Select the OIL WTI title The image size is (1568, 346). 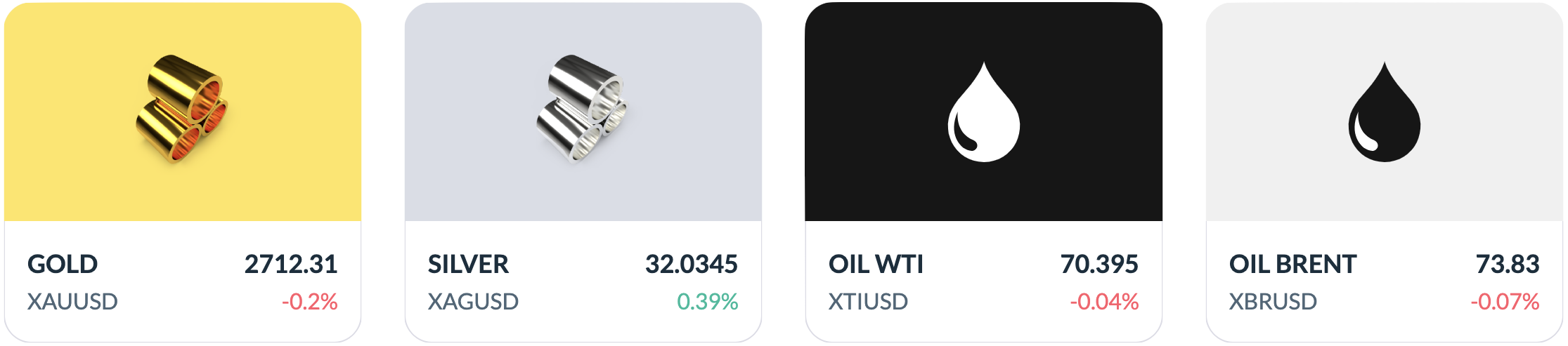pos(876,265)
